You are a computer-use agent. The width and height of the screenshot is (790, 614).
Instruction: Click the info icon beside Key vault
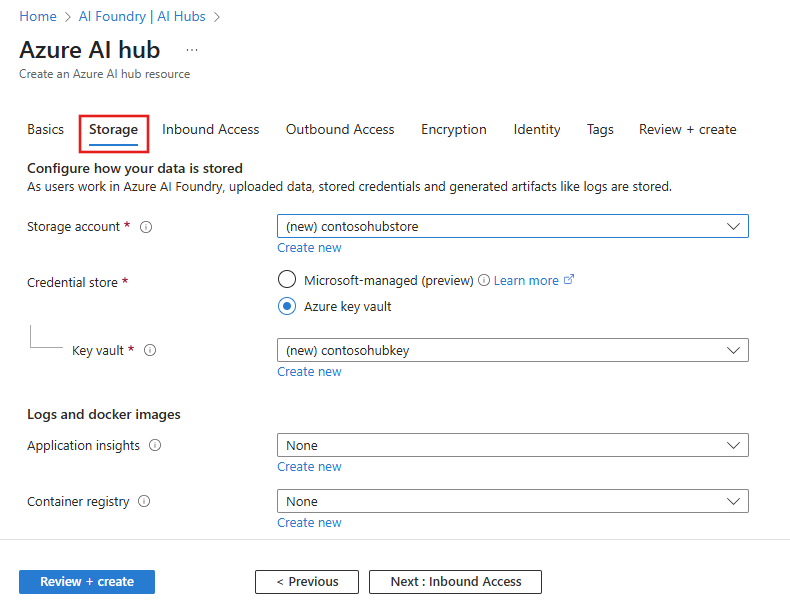click(x=151, y=351)
